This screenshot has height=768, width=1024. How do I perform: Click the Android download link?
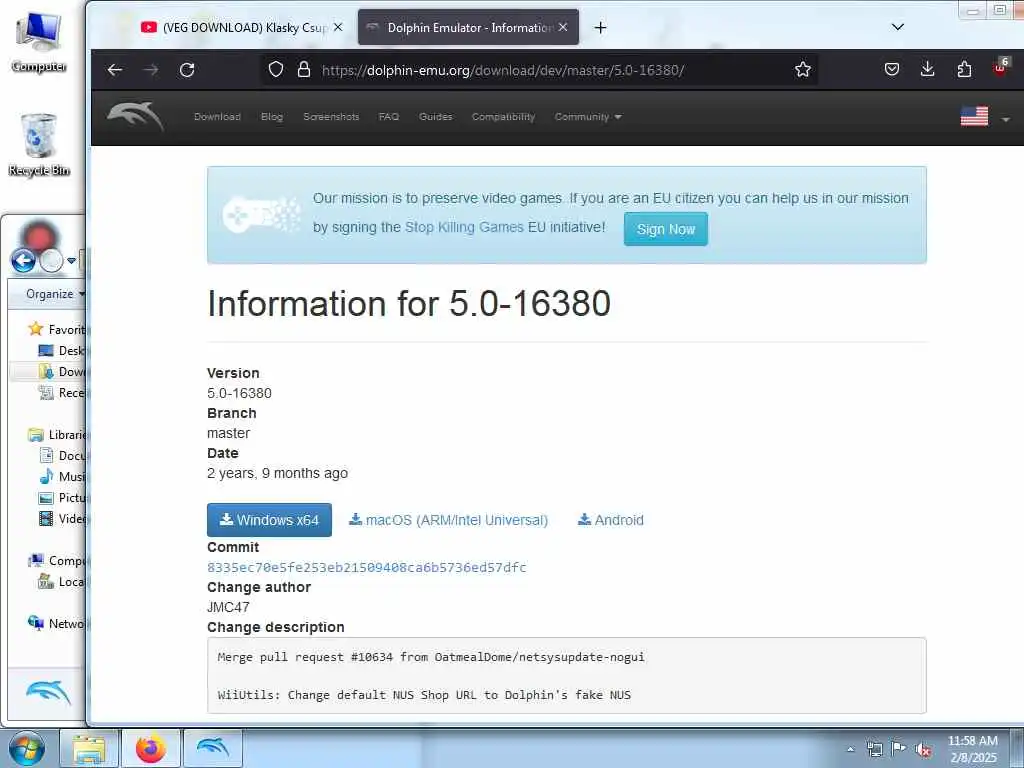tap(611, 520)
